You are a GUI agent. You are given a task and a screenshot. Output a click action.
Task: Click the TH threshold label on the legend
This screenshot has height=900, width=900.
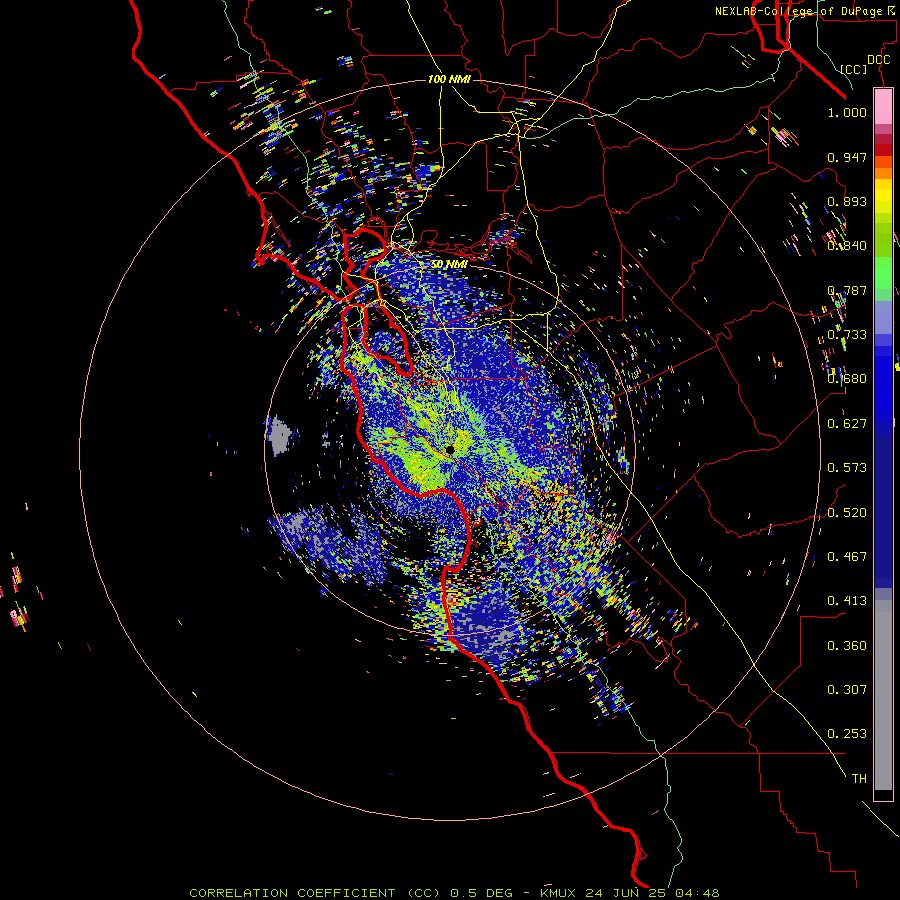click(x=859, y=779)
